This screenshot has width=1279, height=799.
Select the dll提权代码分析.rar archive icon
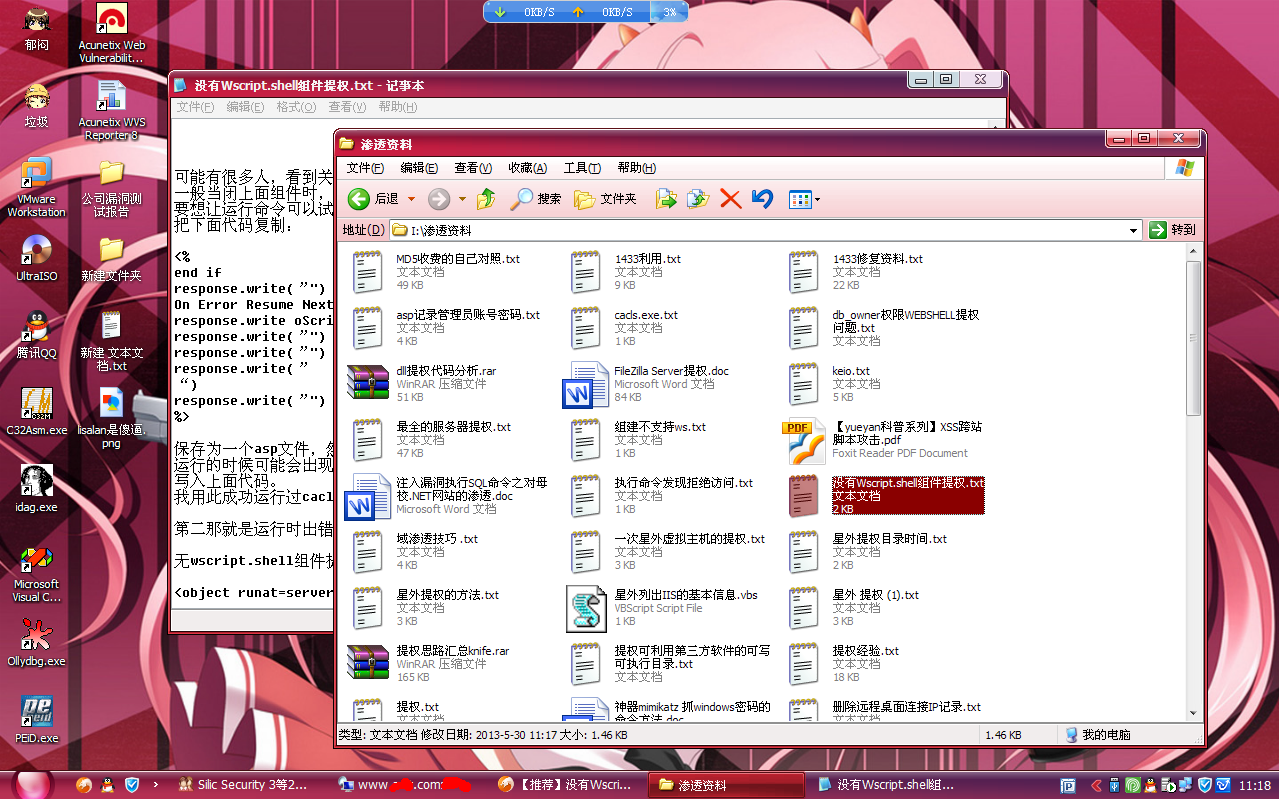click(x=367, y=384)
